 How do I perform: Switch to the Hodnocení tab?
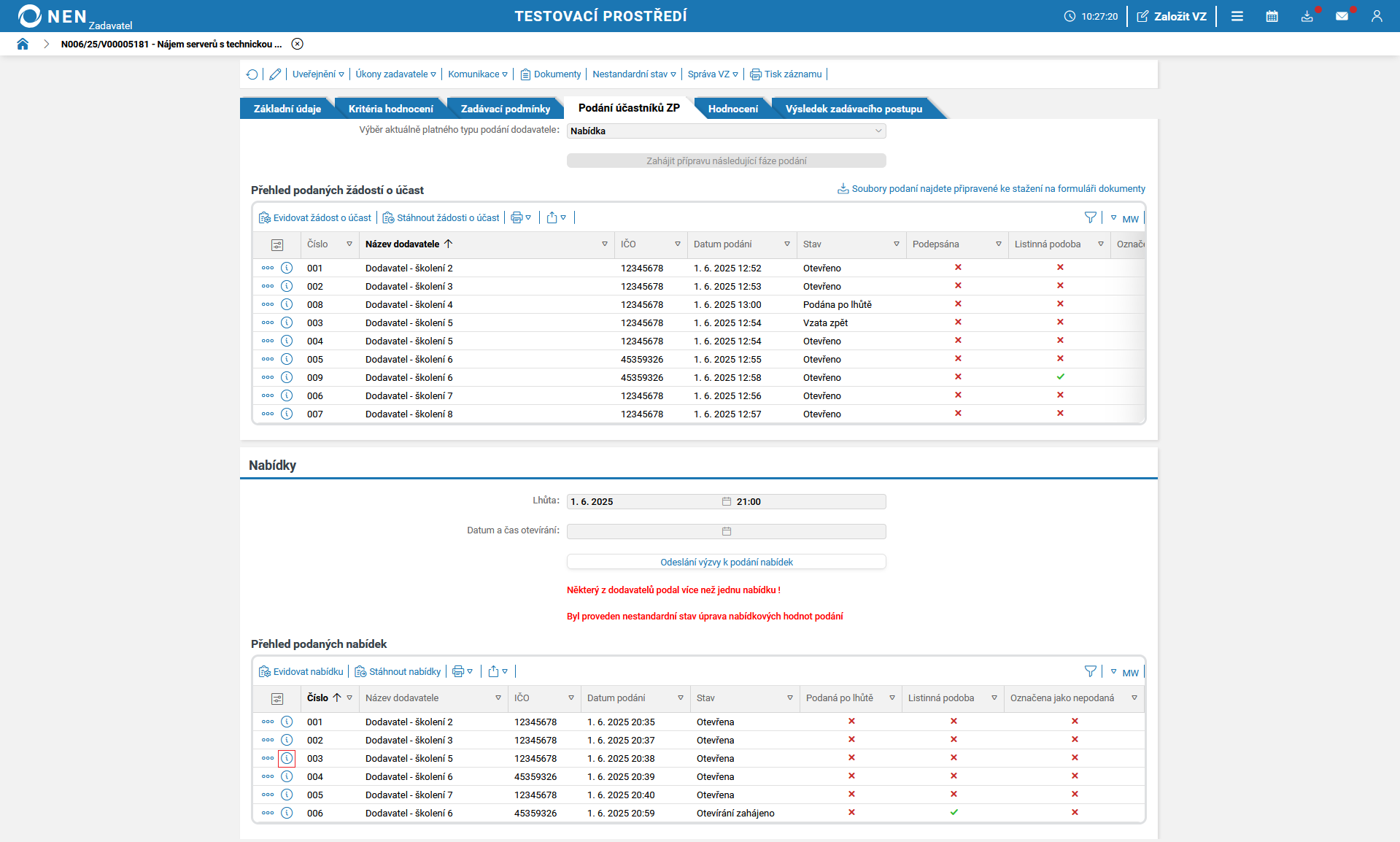(732, 109)
